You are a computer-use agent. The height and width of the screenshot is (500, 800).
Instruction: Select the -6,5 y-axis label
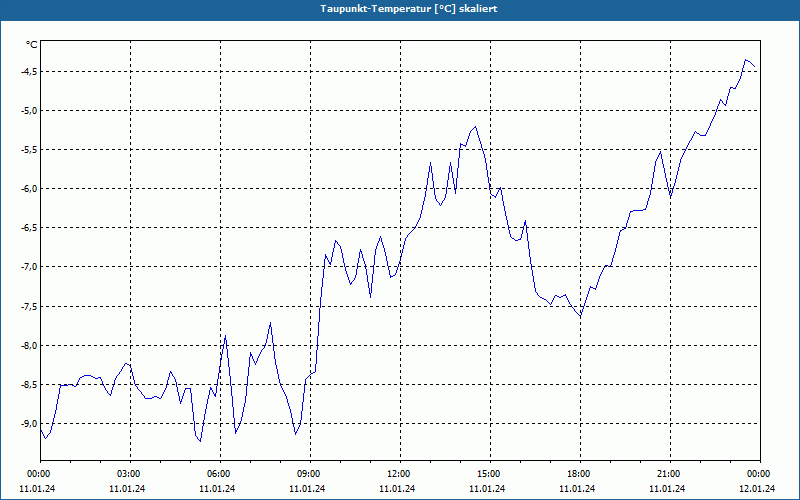pos(29,228)
